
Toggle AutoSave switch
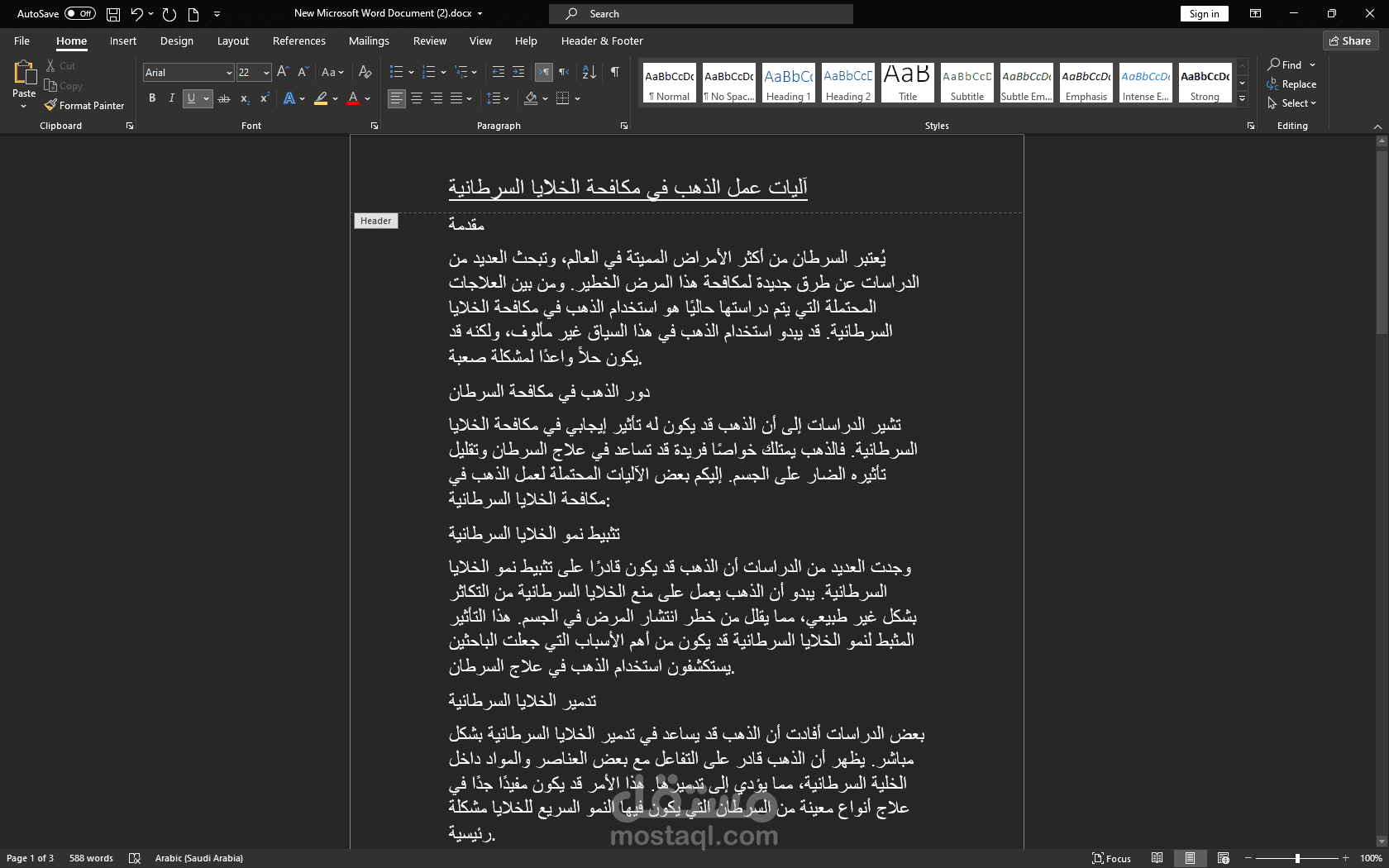[80, 14]
